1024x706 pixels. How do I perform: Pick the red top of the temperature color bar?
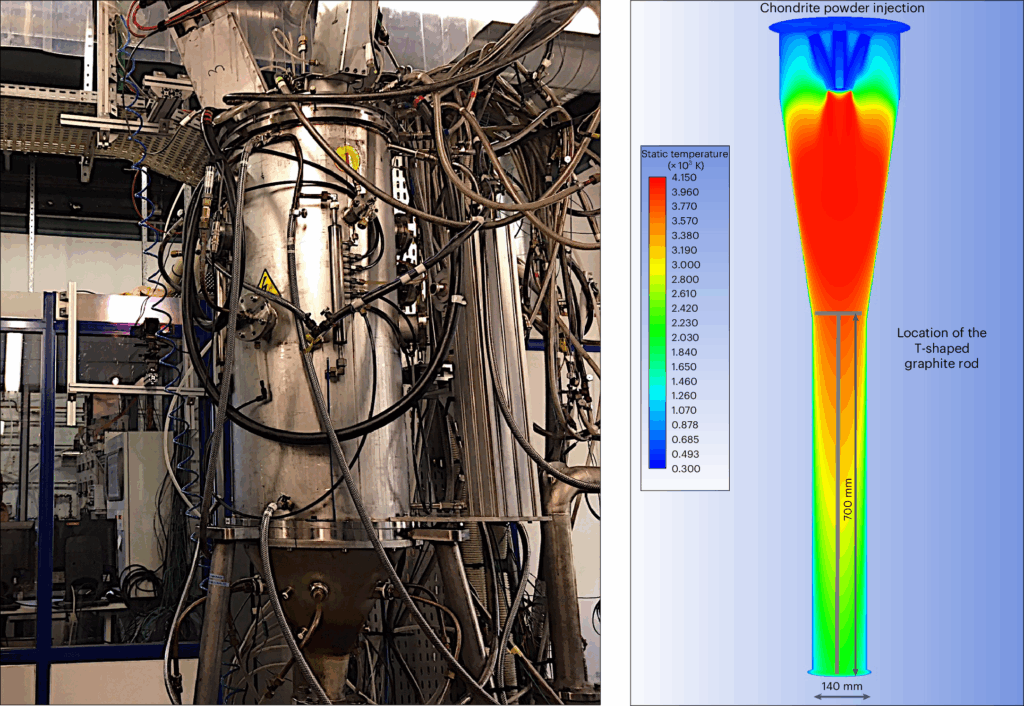(657, 184)
